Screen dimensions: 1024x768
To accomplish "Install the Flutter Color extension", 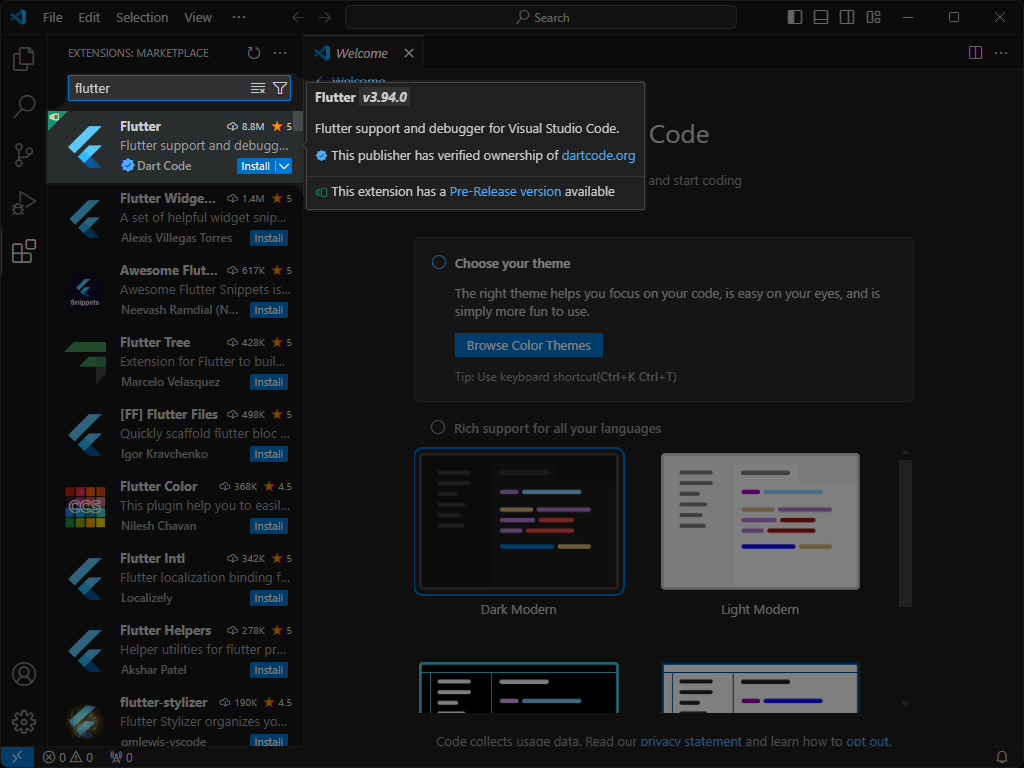I will [x=268, y=526].
